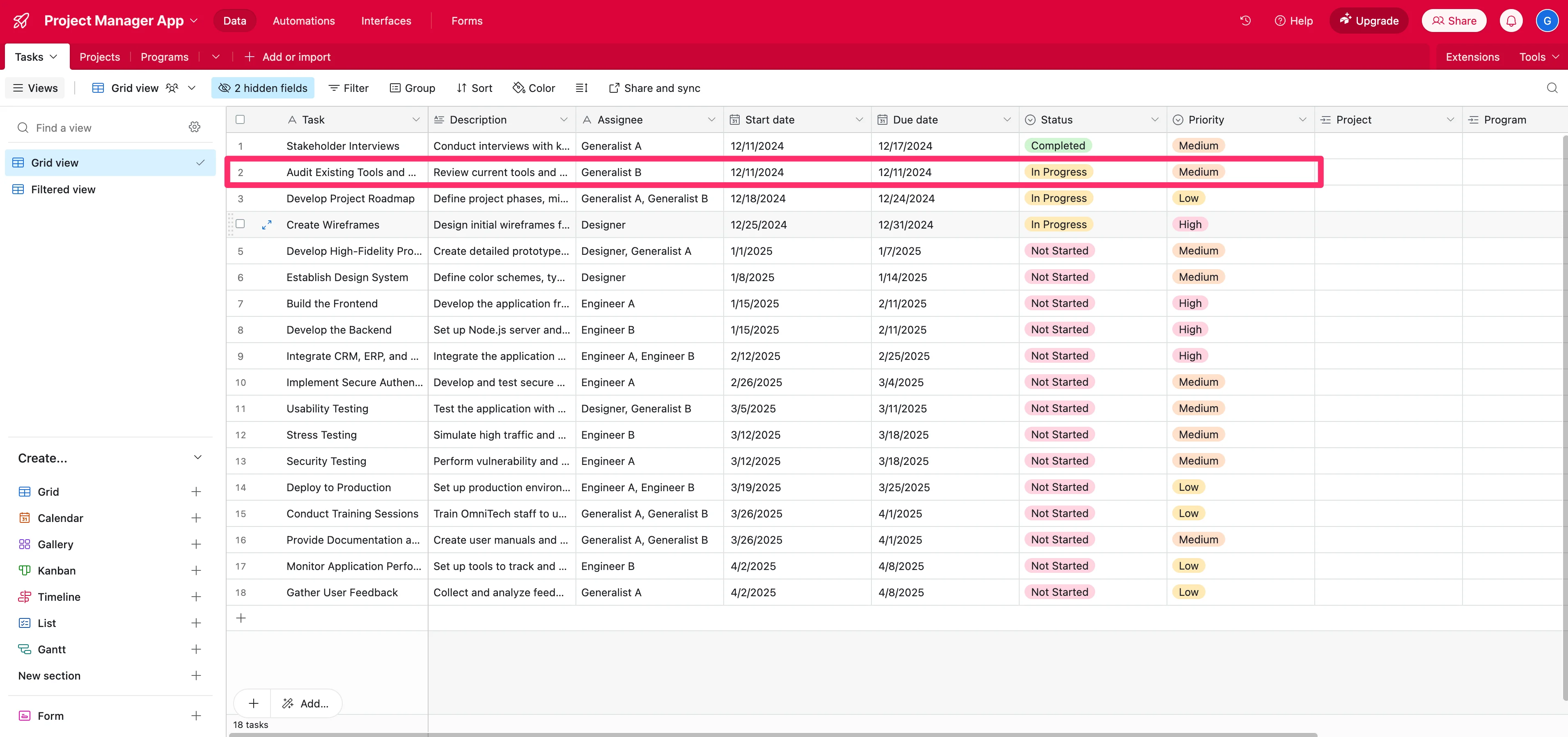Click the Share button
Image resolution: width=1568 pixels, height=737 pixels.
coord(1453,21)
